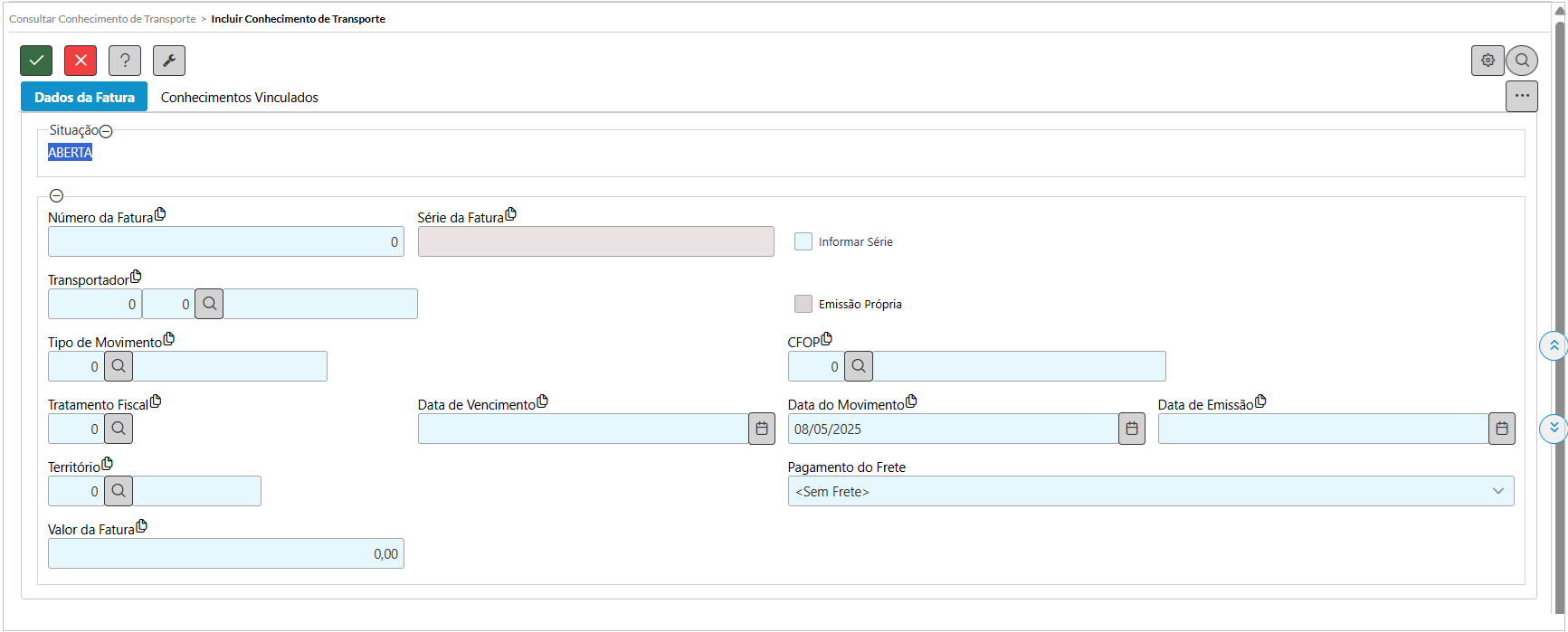The height and width of the screenshot is (632, 1568).
Task: Open settings via the gear icon
Action: 1487,61
